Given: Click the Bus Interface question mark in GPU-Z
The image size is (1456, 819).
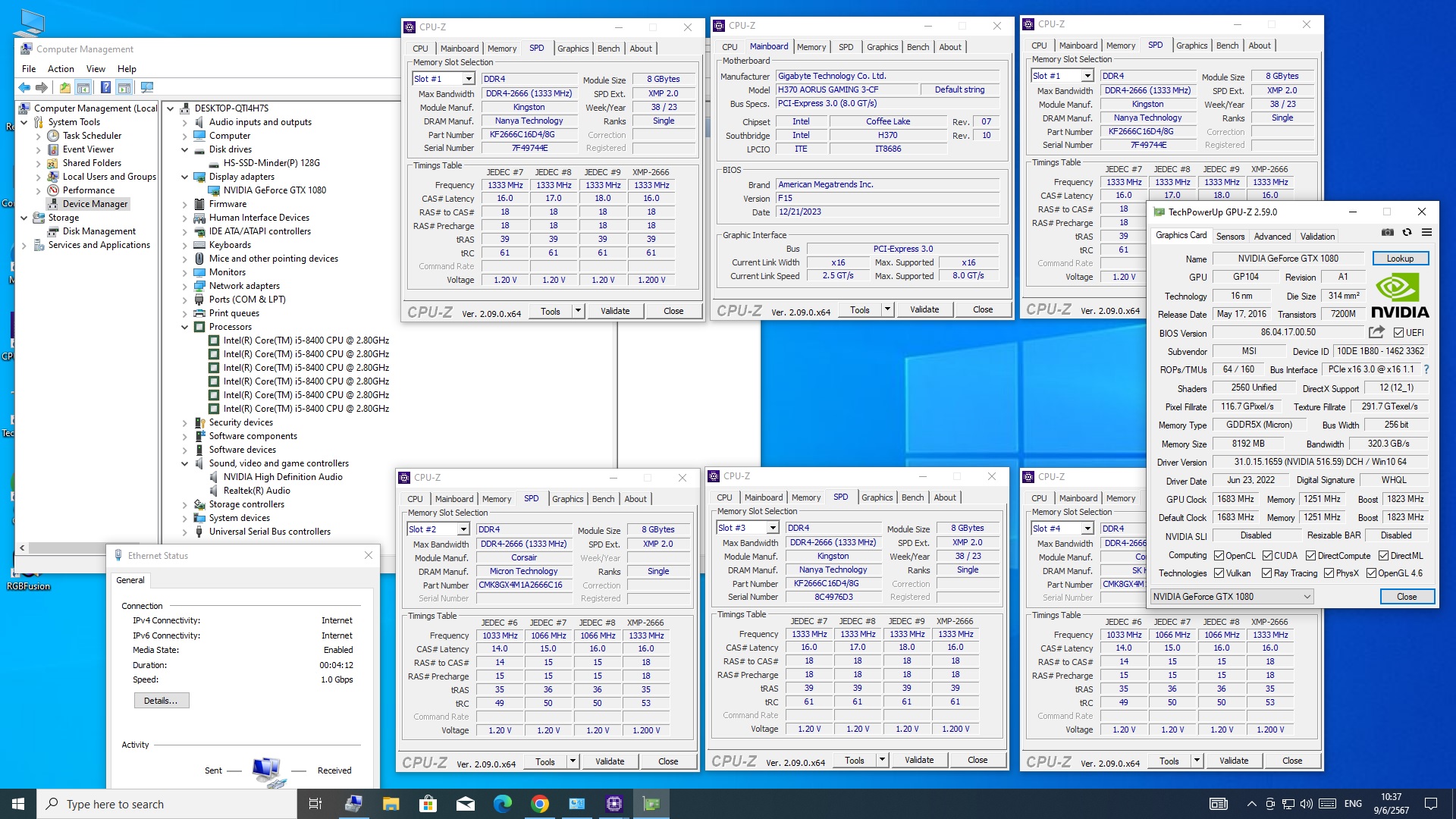Looking at the screenshot, I should point(1426,369).
